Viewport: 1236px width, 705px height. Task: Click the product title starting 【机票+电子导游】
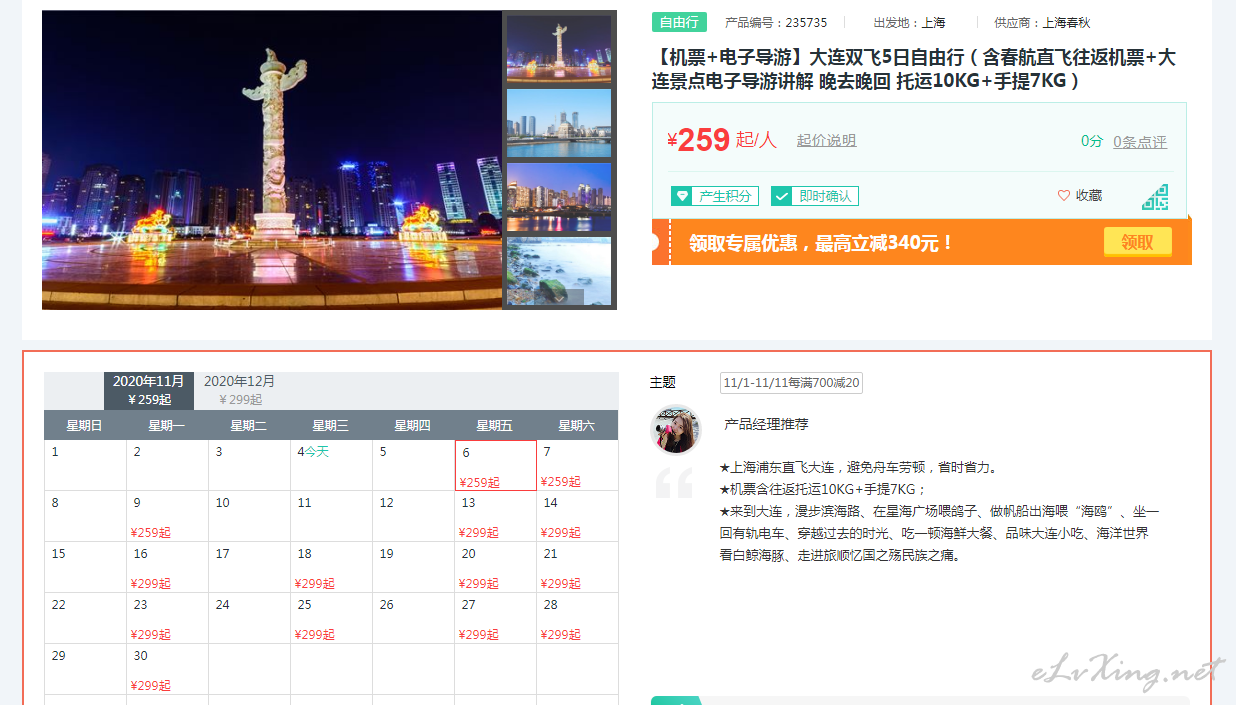[914, 69]
